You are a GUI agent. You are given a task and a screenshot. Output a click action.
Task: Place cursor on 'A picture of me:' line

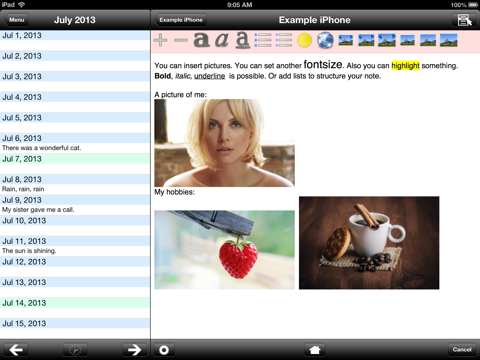click(181, 95)
